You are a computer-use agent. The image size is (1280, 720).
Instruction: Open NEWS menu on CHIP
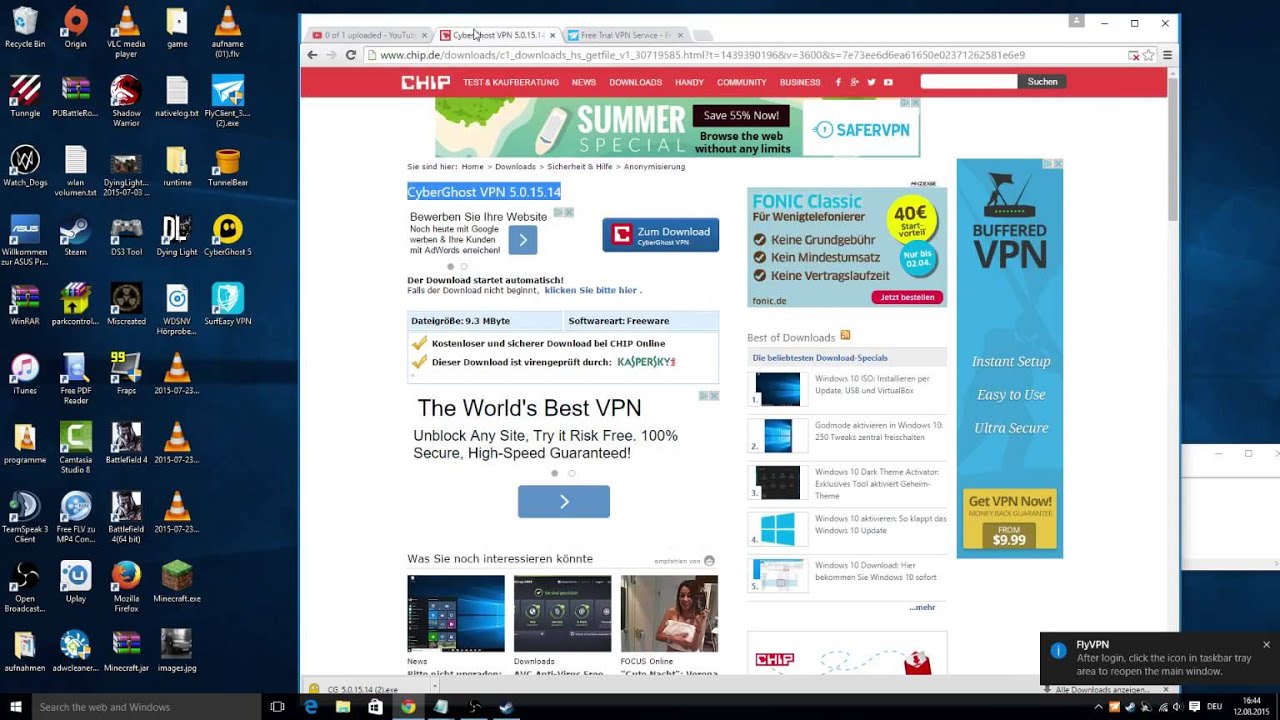pyautogui.click(x=584, y=82)
